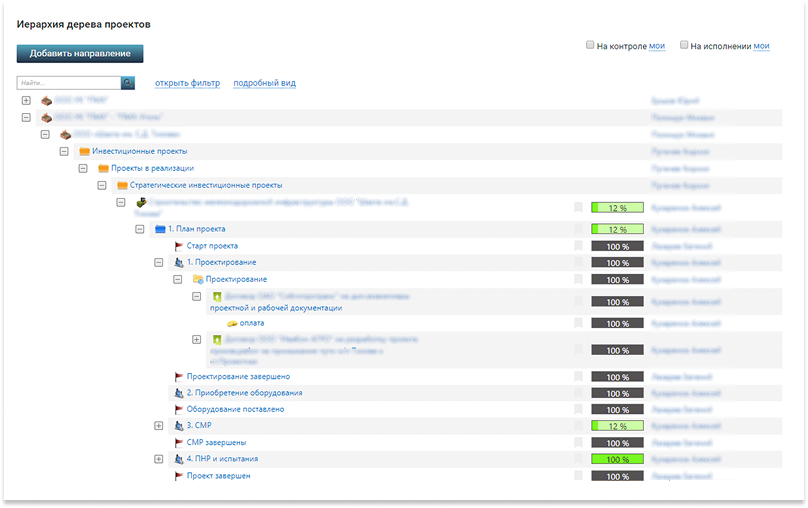Click the coin icon next to оплата
This screenshot has width=808, height=508.
click(x=232, y=324)
